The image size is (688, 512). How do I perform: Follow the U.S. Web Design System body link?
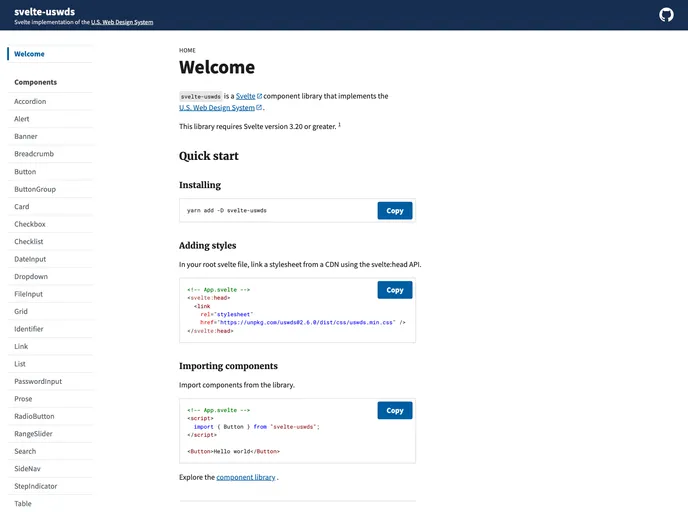point(217,107)
